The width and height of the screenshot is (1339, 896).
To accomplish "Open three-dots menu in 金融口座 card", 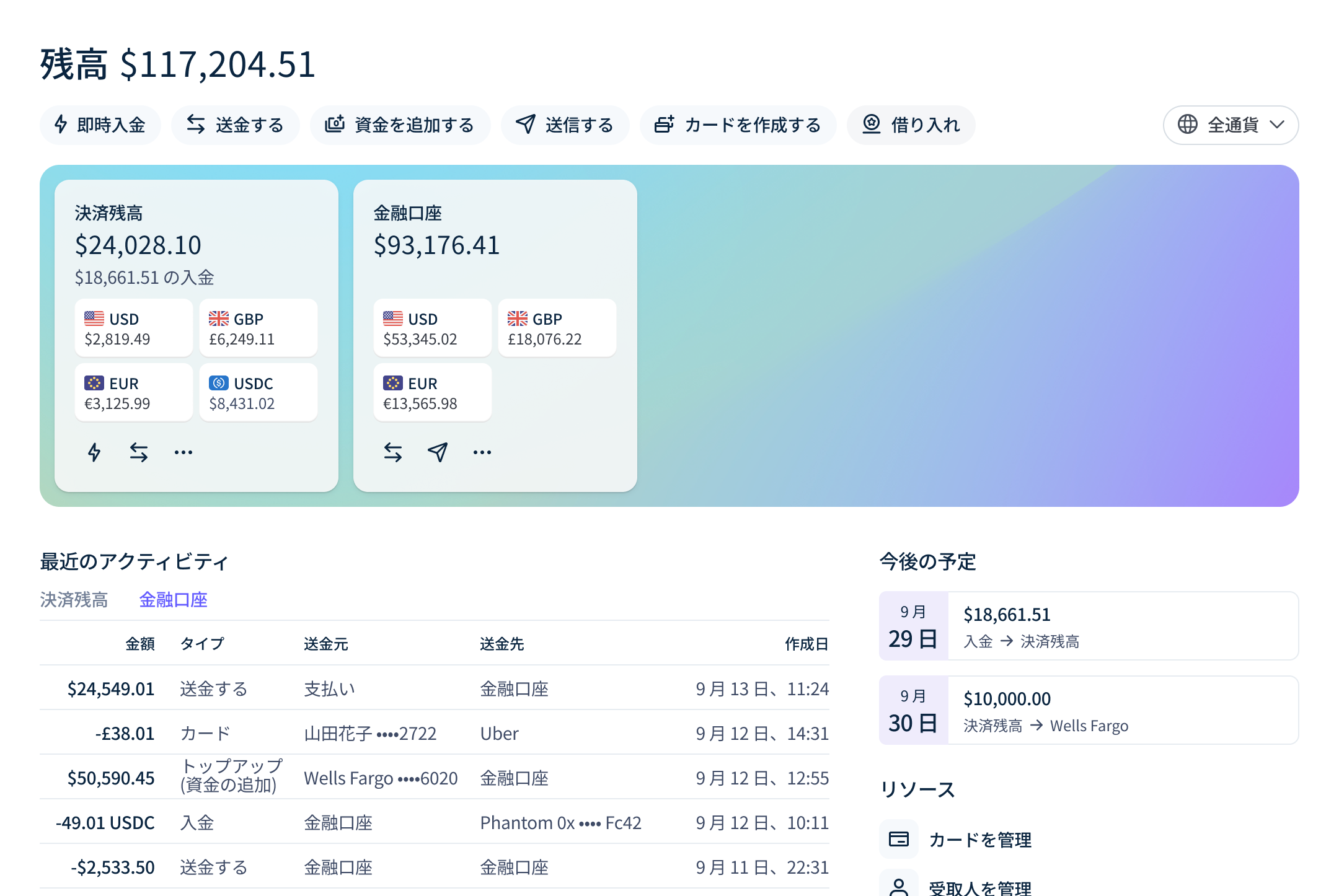I will click(482, 452).
